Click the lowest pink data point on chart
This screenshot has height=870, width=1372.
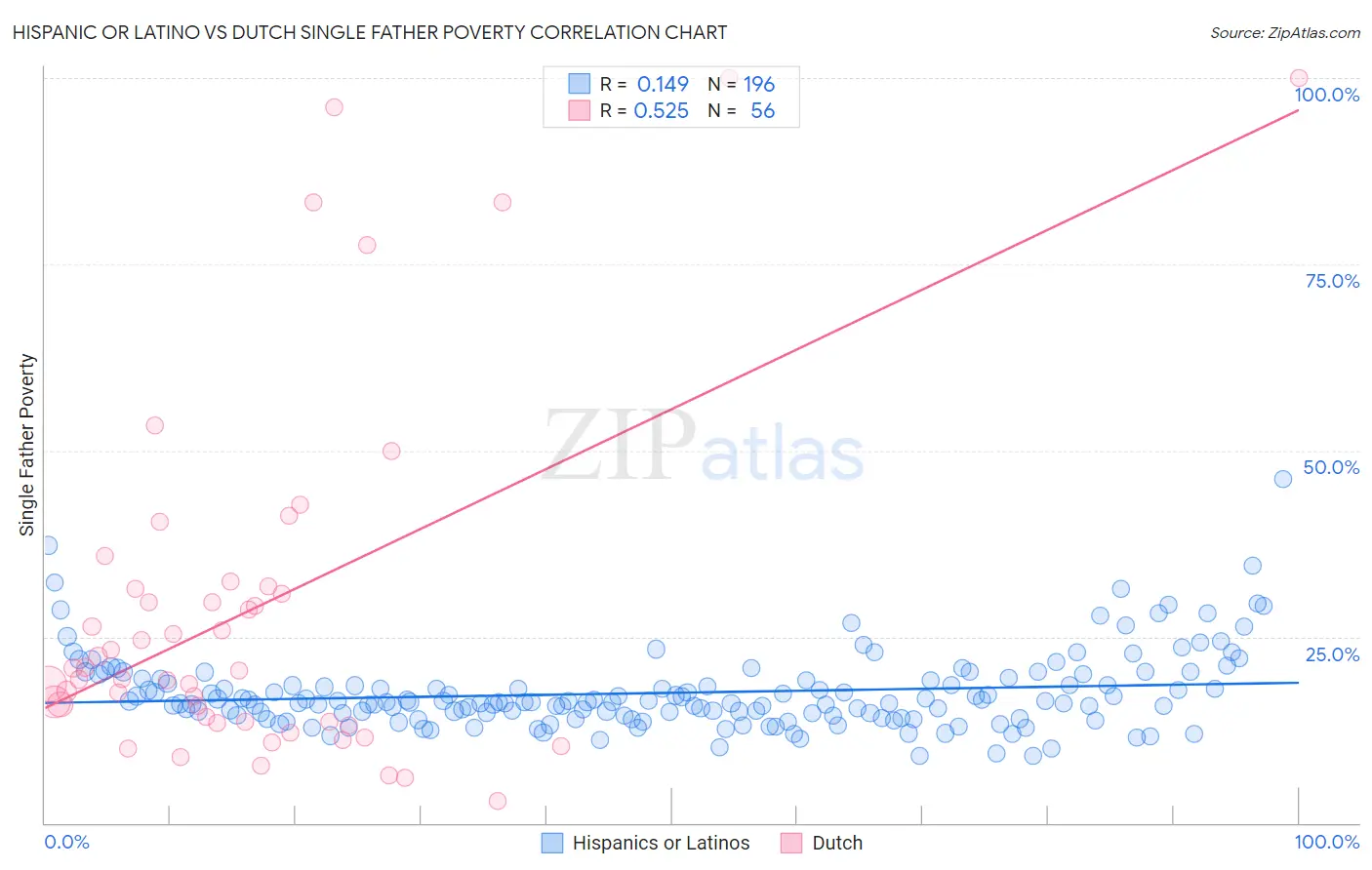(497, 801)
